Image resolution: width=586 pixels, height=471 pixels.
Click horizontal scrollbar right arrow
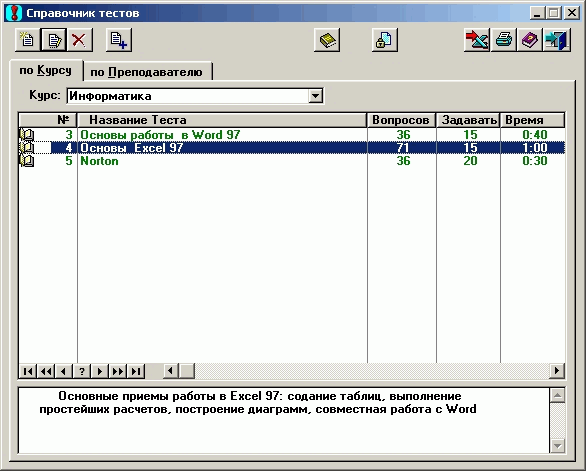point(557,371)
